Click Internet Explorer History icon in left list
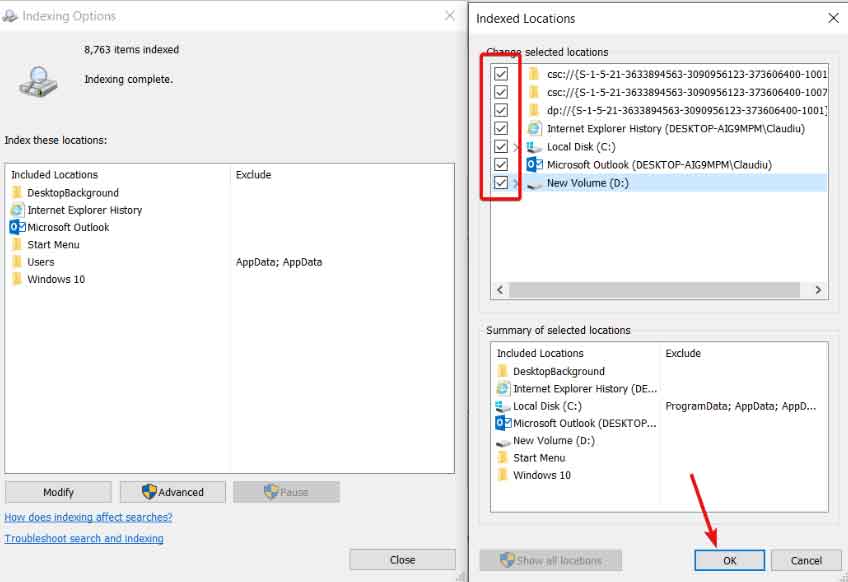 [x=16, y=210]
